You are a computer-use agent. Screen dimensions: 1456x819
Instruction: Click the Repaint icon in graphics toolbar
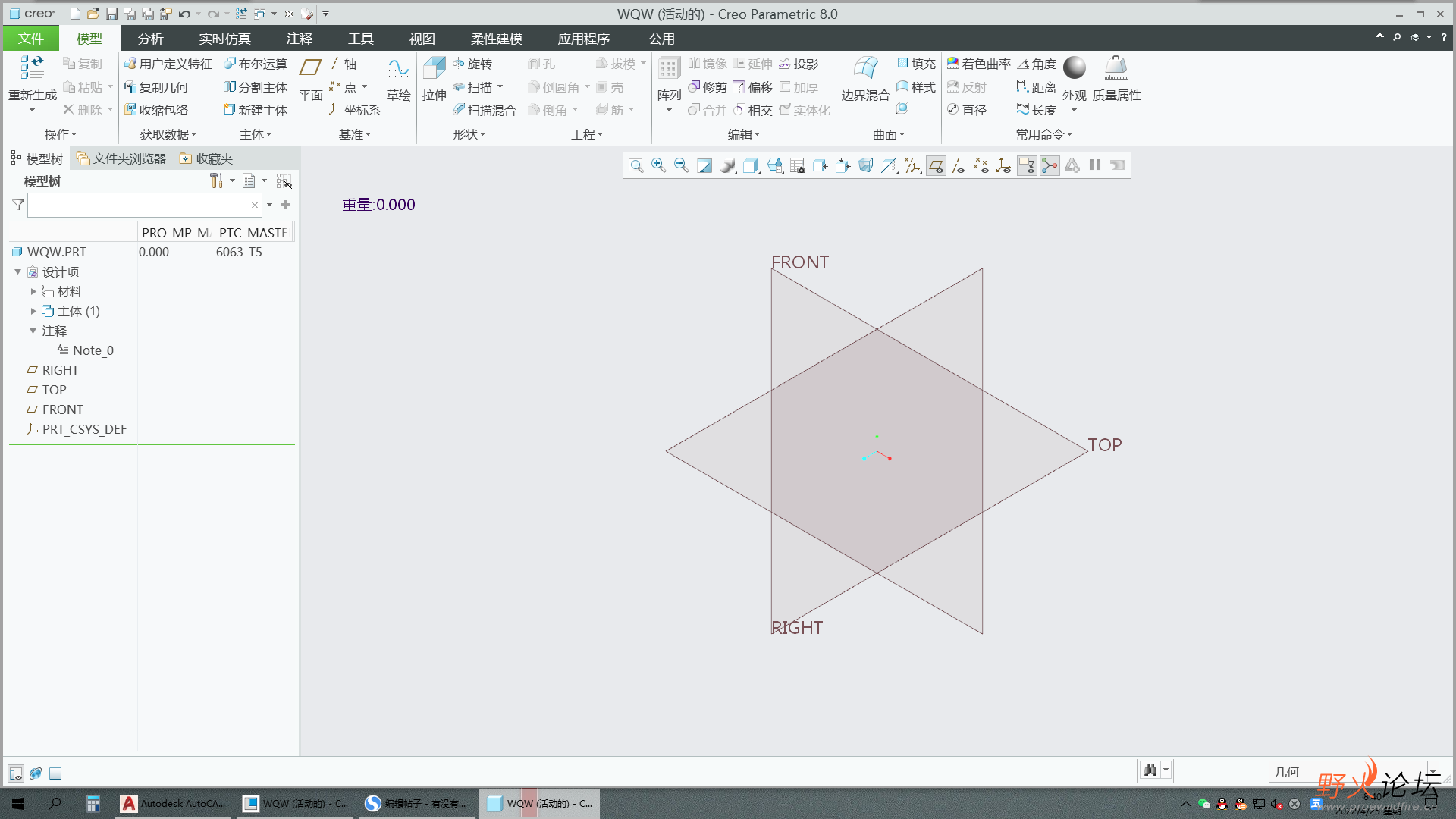coord(704,165)
